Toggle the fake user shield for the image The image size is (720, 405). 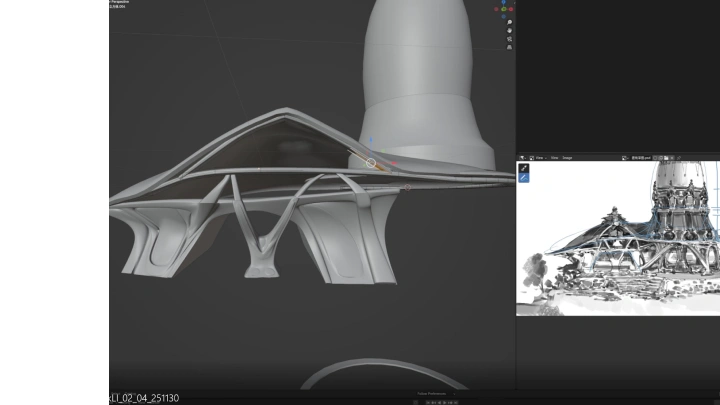655,158
